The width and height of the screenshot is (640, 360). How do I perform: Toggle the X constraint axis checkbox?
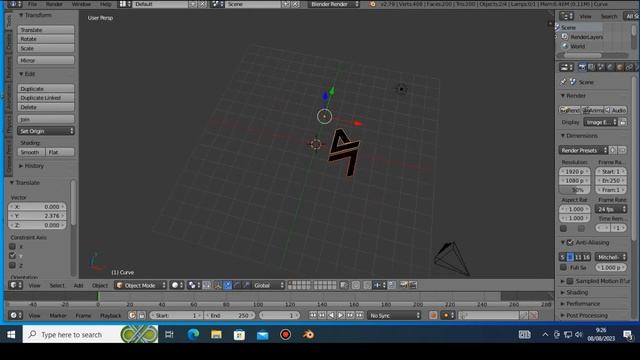12,247
